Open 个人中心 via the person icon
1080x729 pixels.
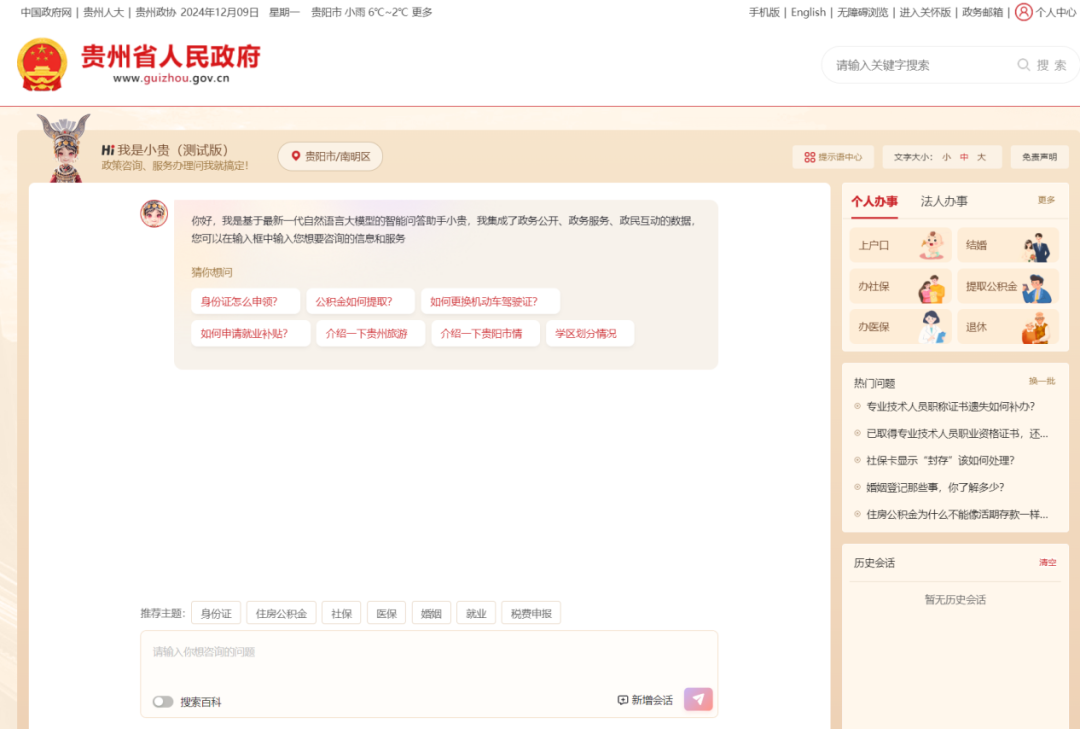point(1024,12)
